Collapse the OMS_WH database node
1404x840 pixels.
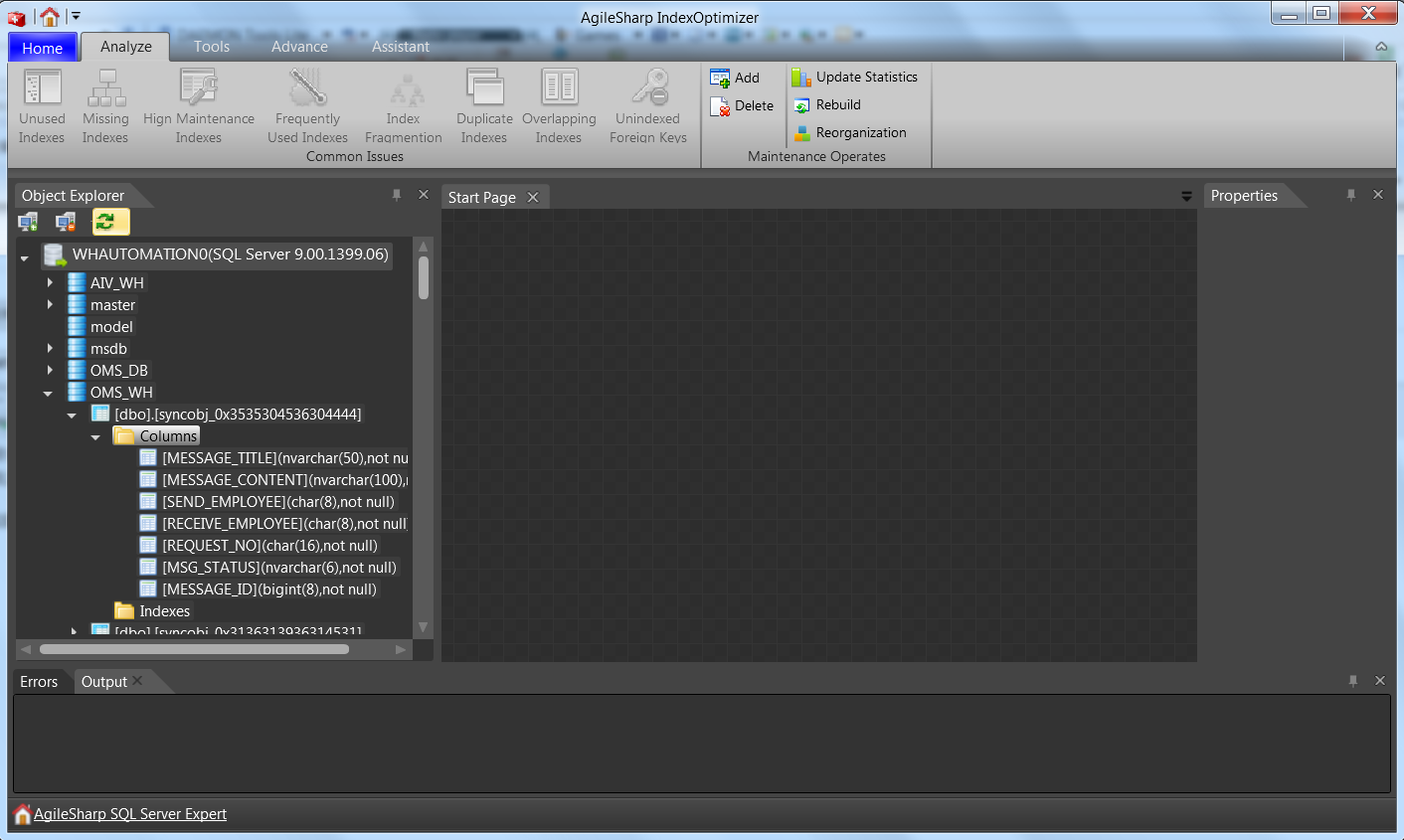tap(48, 394)
